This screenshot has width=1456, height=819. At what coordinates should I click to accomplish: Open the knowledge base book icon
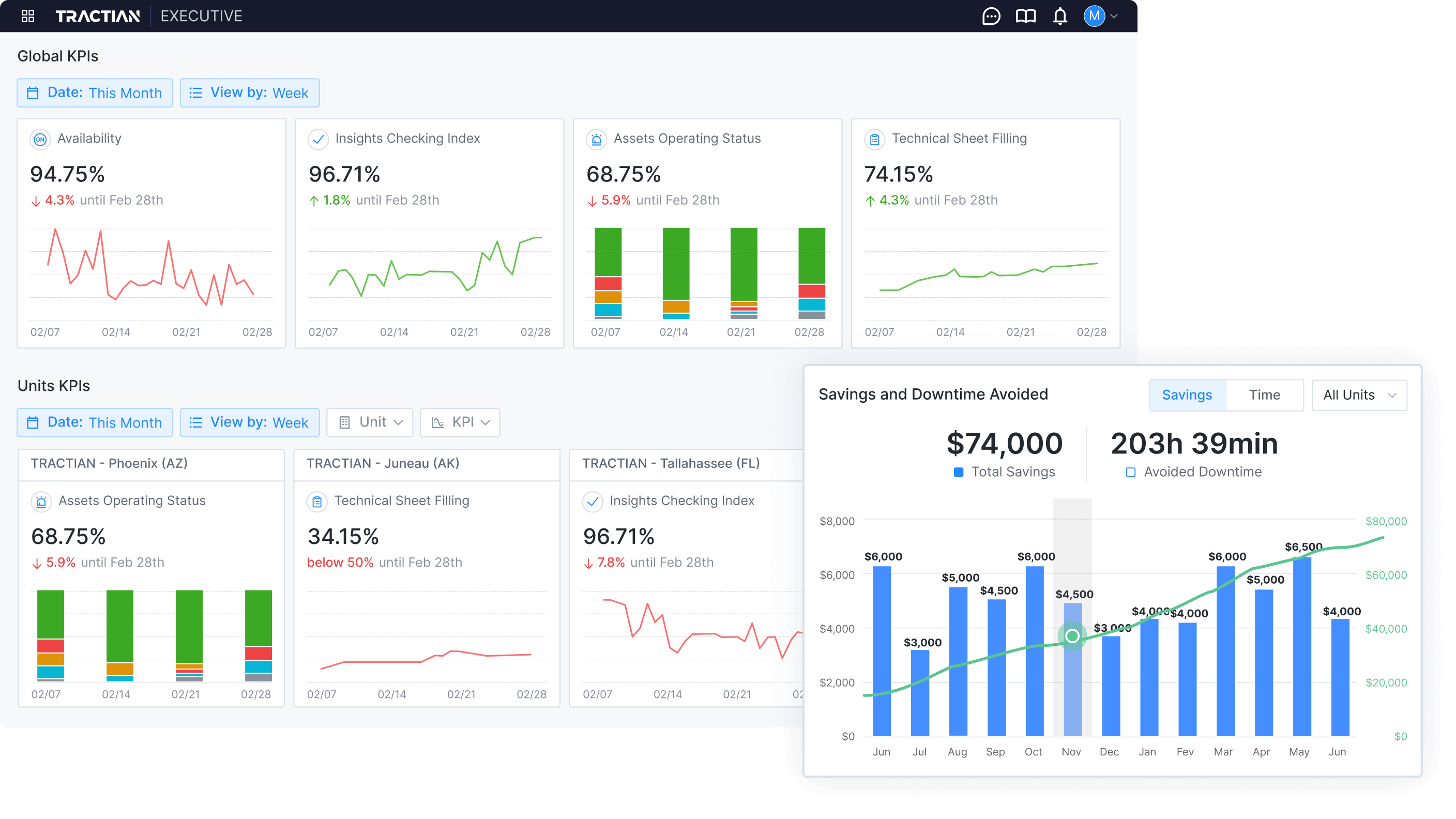point(1025,16)
